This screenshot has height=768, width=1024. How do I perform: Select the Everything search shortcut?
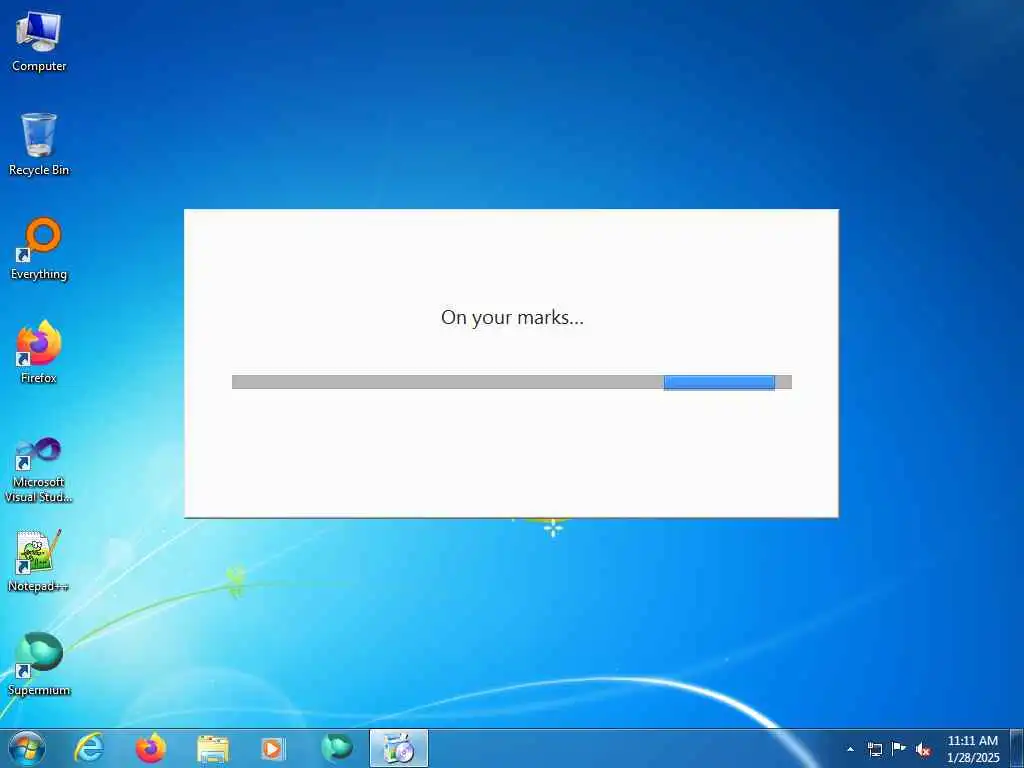pos(39,249)
